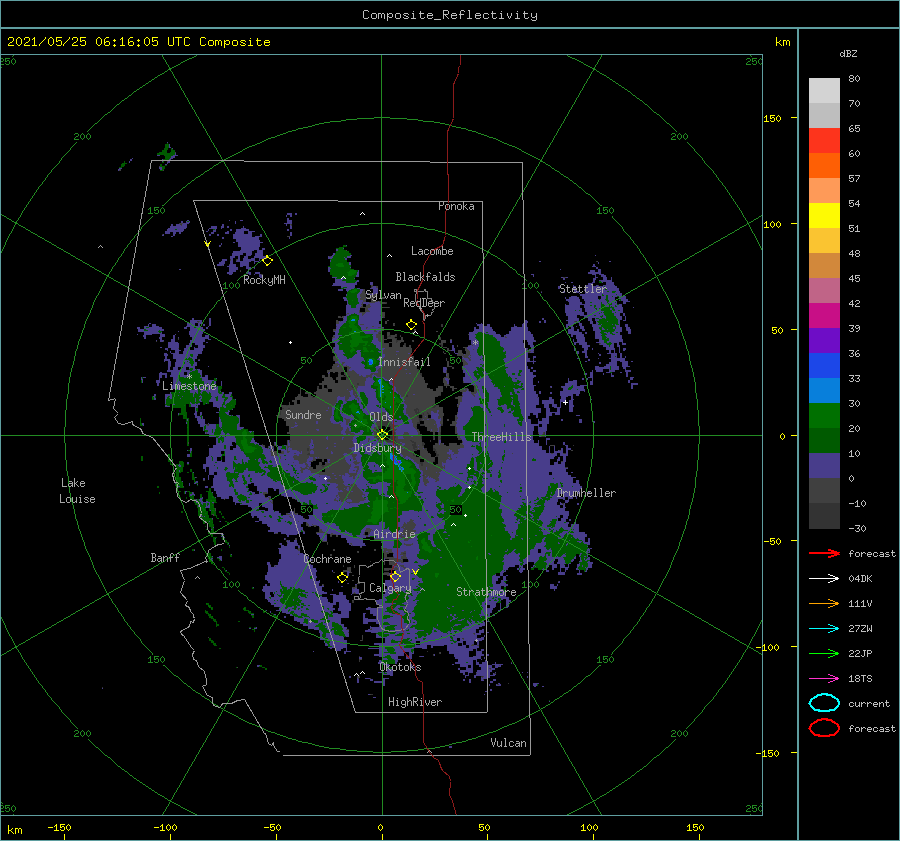Click the Limestone label on map

point(189,386)
